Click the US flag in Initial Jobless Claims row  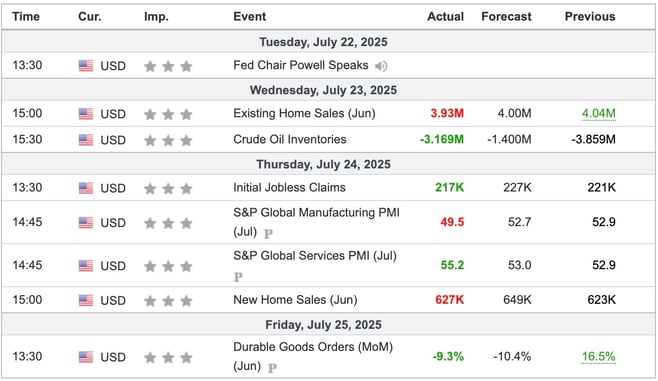pyautogui.click(x=86, y=188)
